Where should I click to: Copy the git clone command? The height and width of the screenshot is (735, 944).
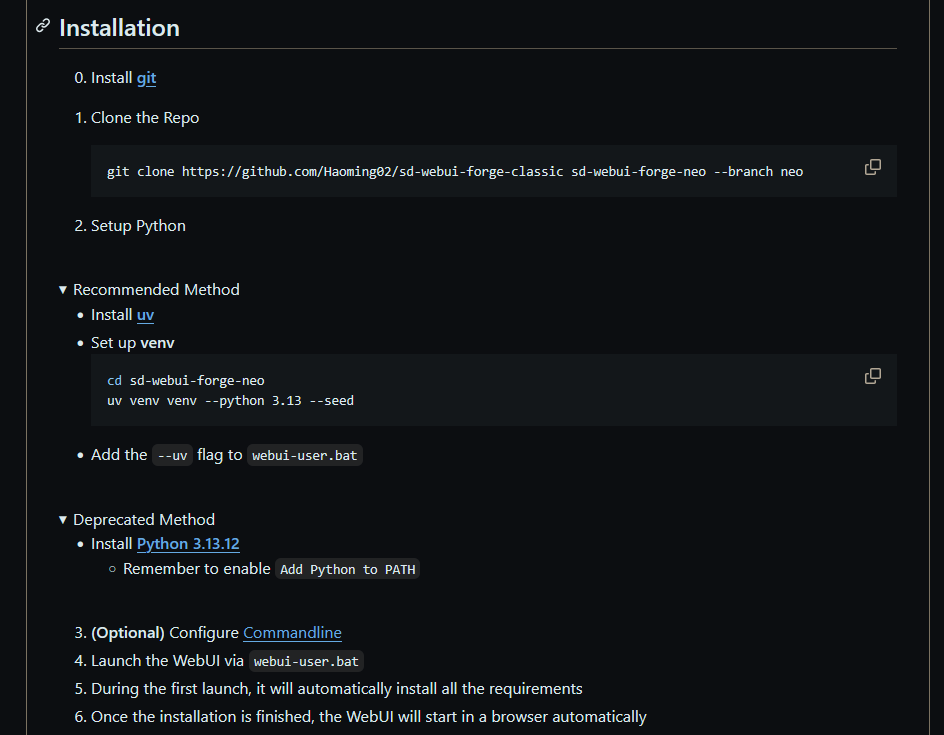872,167
